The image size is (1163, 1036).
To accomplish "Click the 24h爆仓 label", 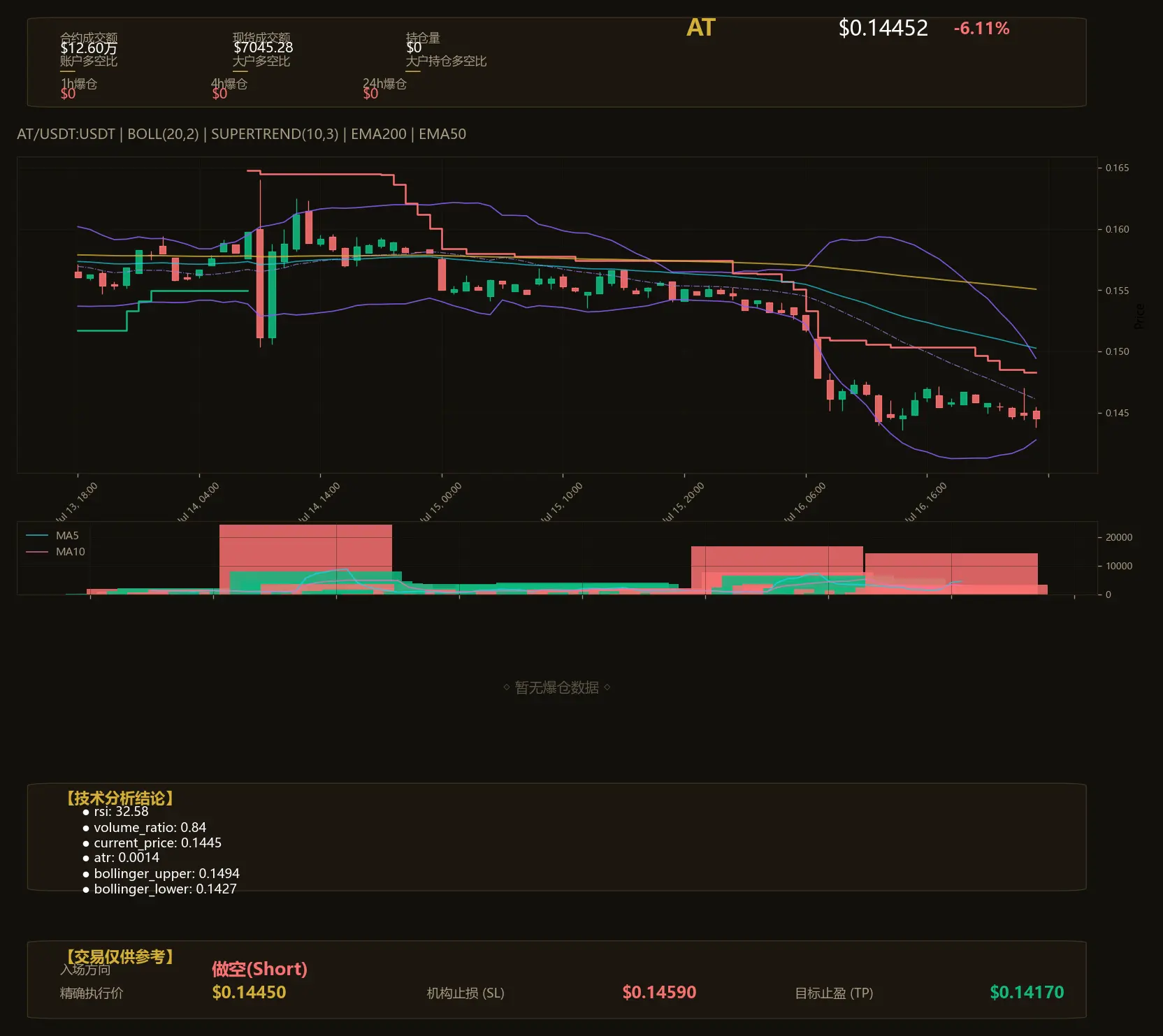I will [x=384, y=84].
